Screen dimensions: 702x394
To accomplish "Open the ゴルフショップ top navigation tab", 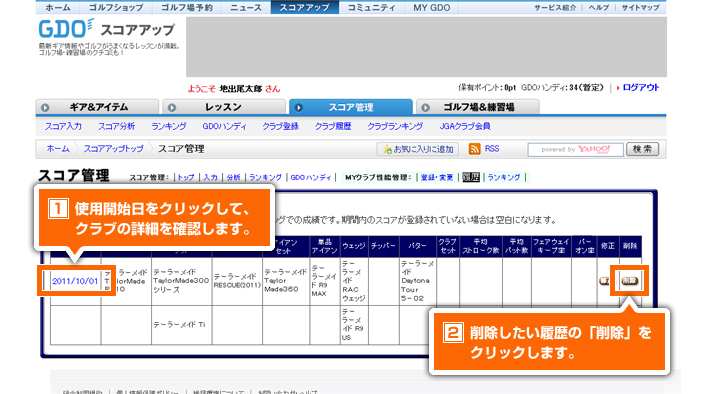I will click(x=116, y=8).
